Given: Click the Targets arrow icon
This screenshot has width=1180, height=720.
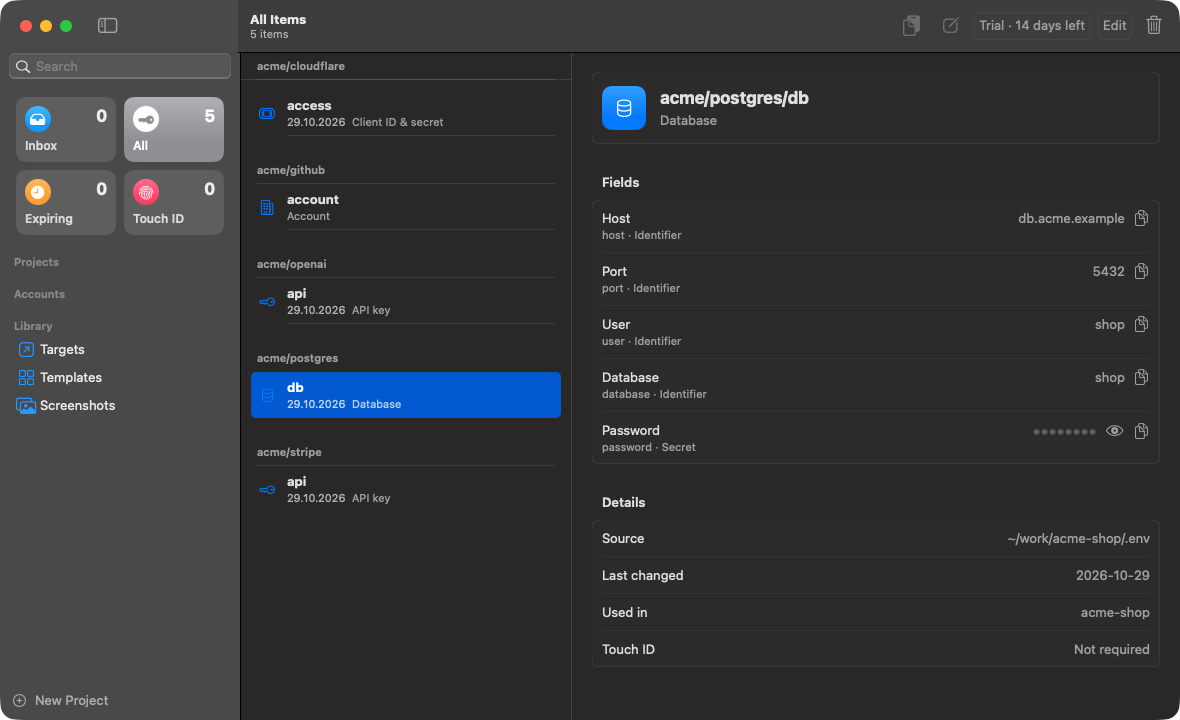Looking at the screenshot, I should (26, 350).
